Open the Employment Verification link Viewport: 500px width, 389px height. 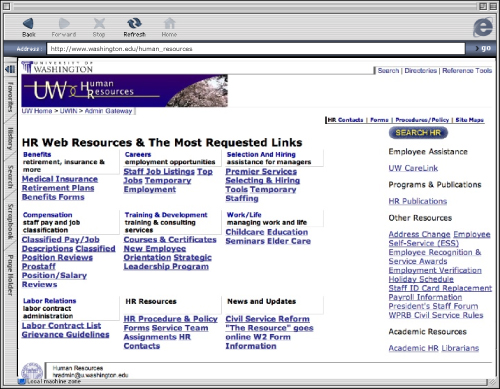tap(435, 270)
